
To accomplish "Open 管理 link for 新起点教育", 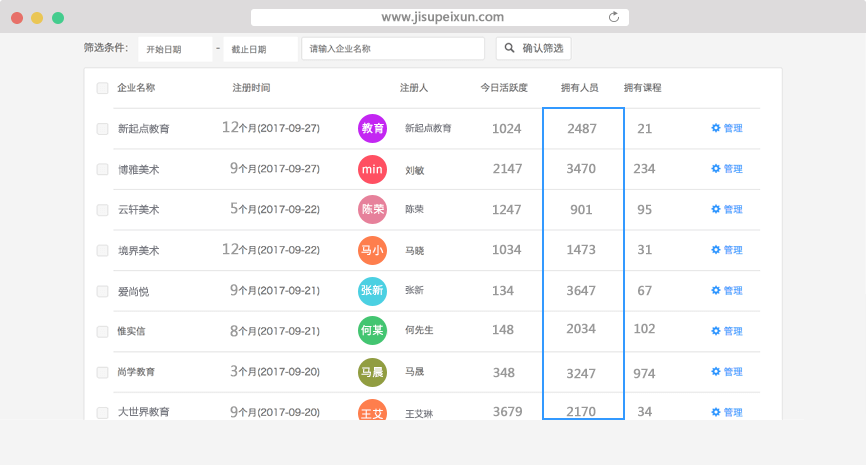I will click(733, 128).
